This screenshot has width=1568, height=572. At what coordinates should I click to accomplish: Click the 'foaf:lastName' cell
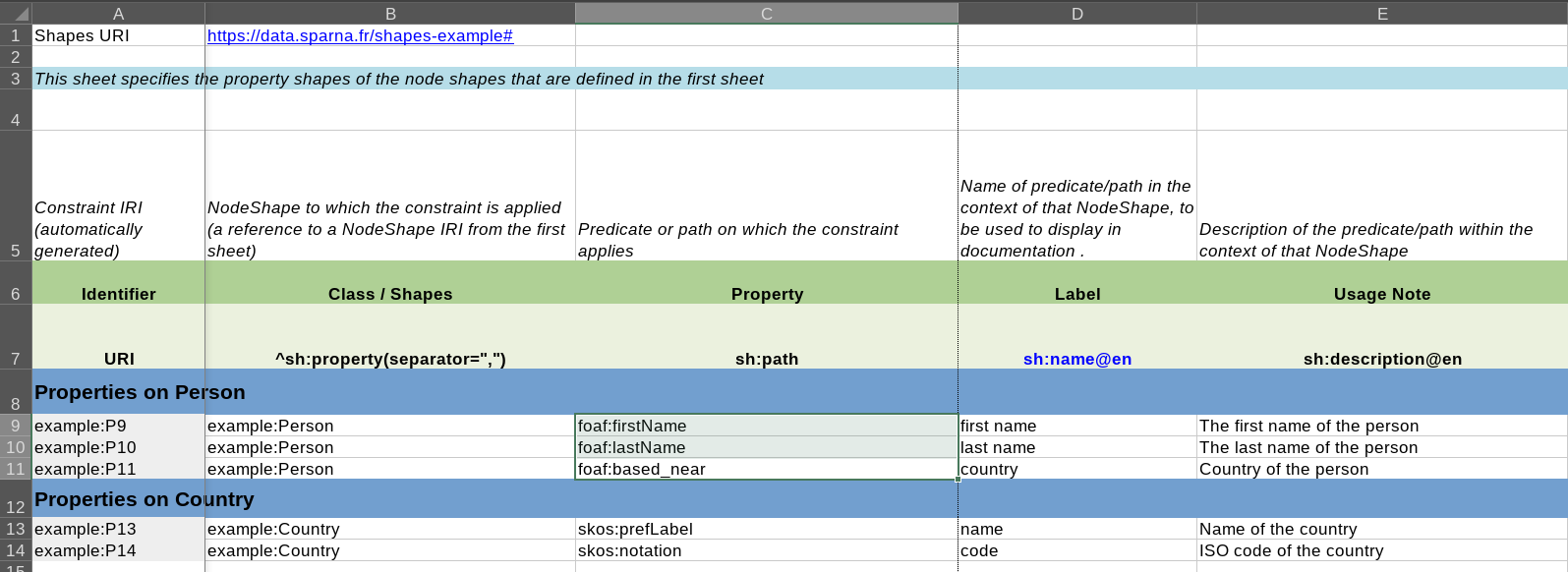[x=767, y=447]
